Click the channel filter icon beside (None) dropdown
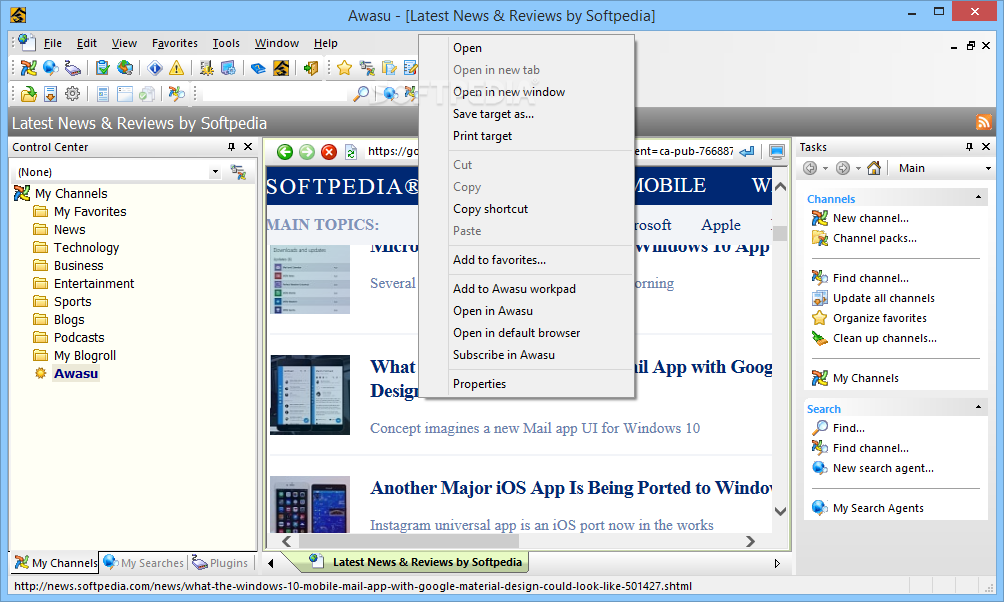 pos(238,172)
